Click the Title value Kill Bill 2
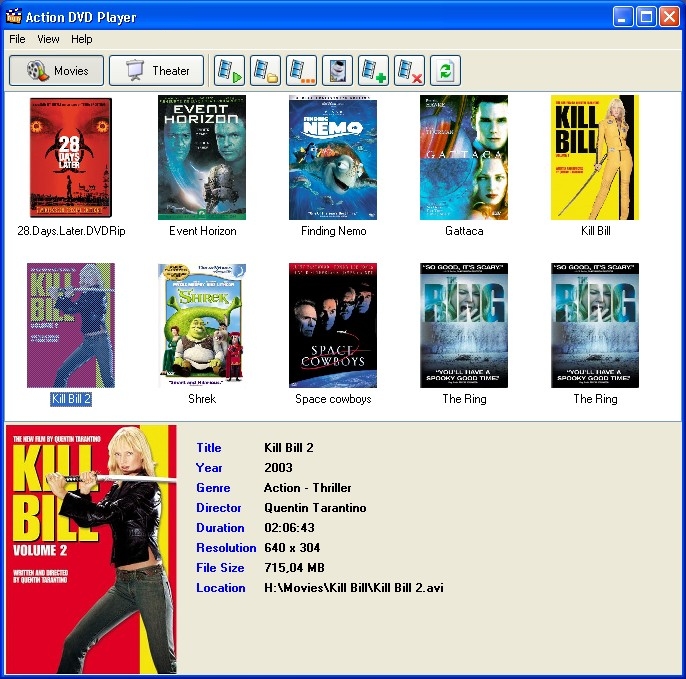Screen dimensions: 686x679 (x=289, y=448)
